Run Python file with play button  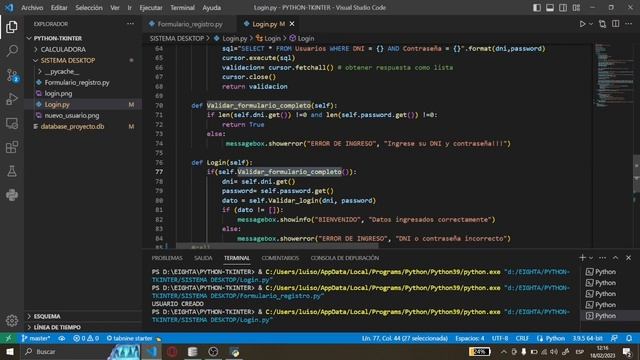tap(582, 24)
